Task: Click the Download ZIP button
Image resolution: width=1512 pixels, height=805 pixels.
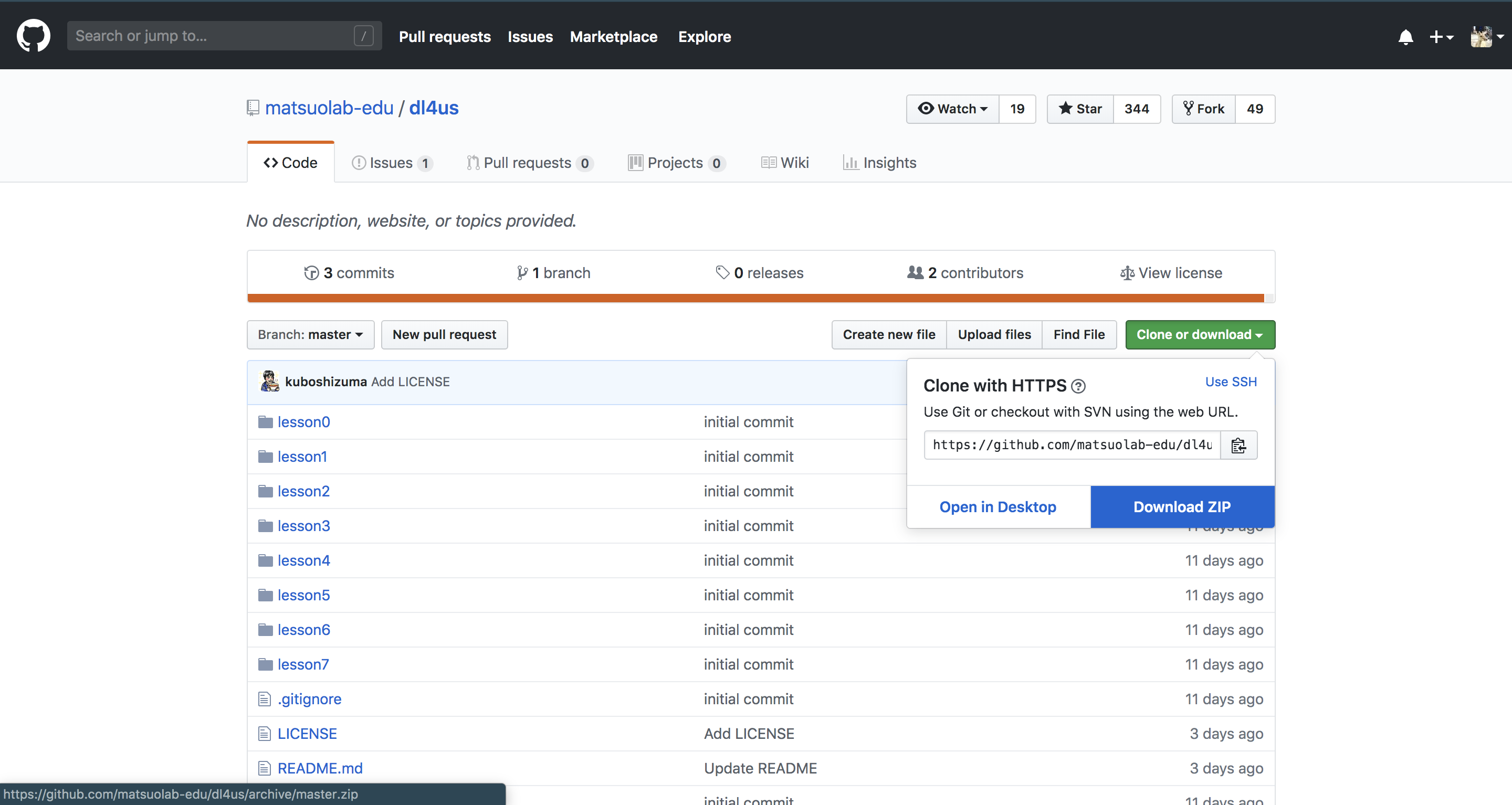Action: [x=1182, y=506]
